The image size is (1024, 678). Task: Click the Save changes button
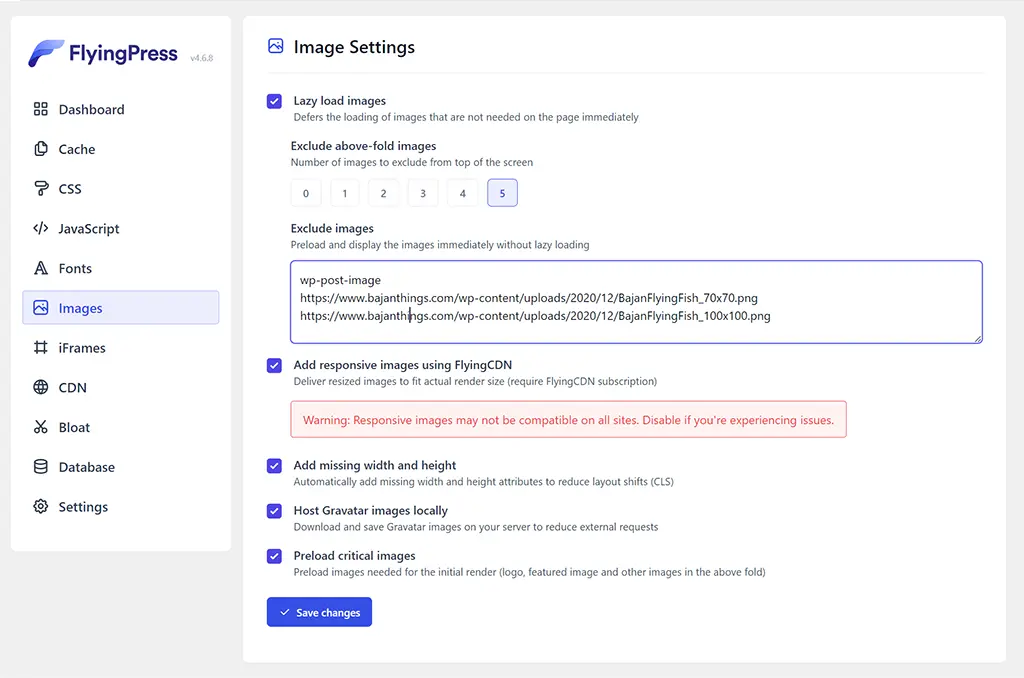(x=319, y=612)
